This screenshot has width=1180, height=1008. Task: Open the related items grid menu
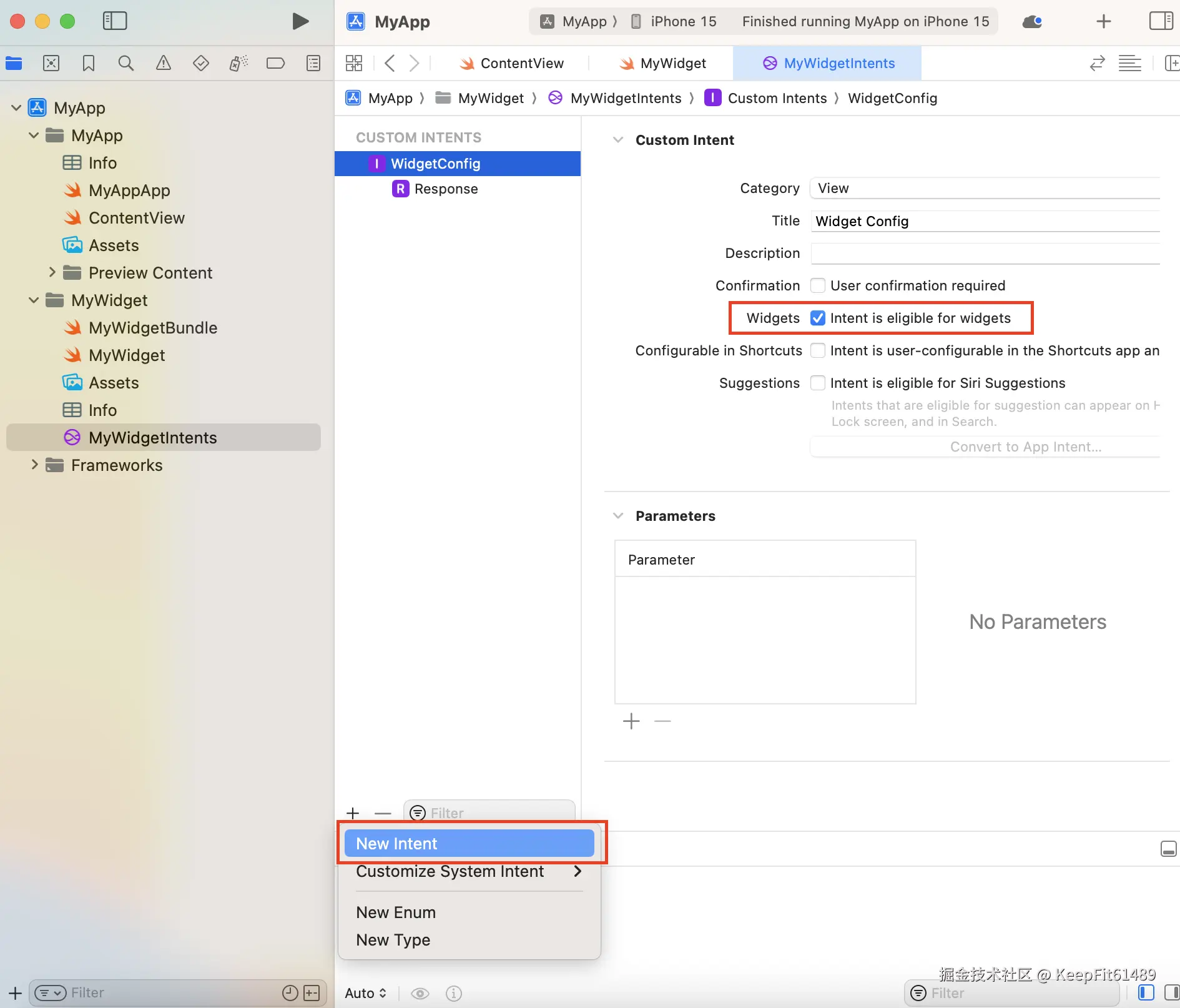354,63
